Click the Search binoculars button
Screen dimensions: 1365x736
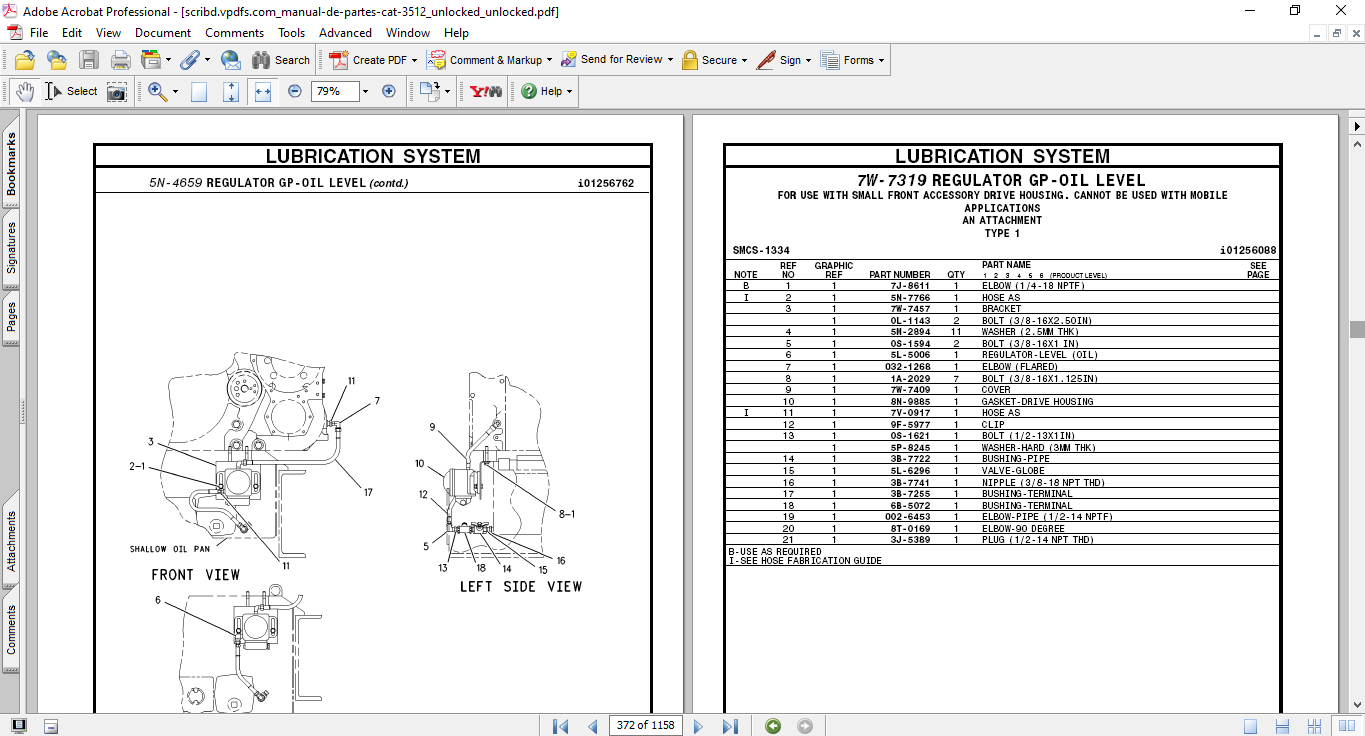281,60
